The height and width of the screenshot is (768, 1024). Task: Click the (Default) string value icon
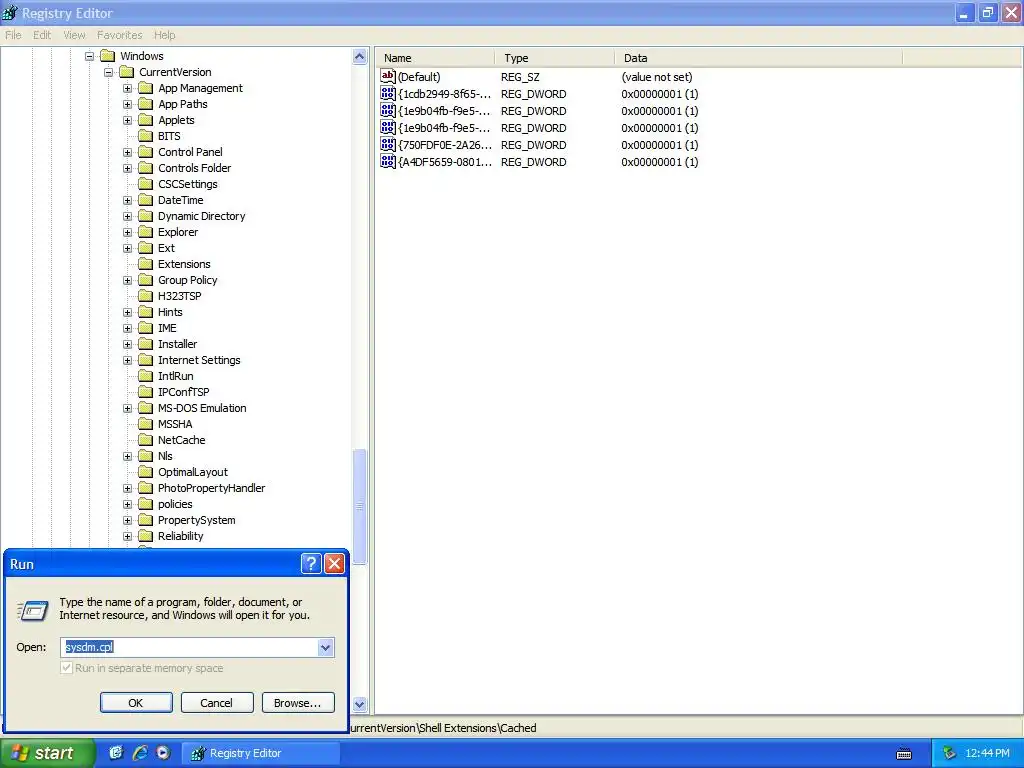coord(387,76)
